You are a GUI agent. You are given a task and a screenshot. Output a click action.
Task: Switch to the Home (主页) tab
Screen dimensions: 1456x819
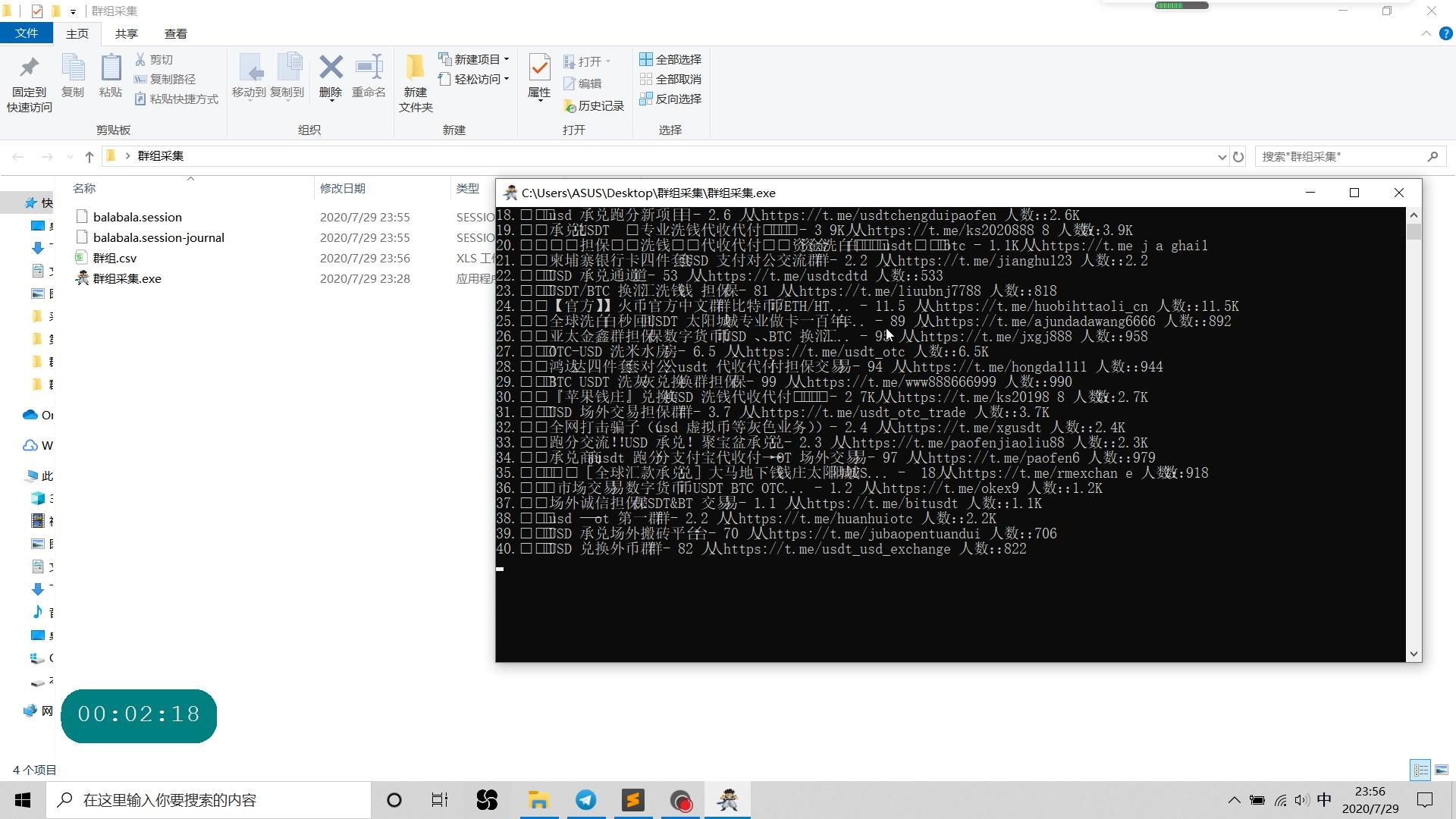(77, 33)
